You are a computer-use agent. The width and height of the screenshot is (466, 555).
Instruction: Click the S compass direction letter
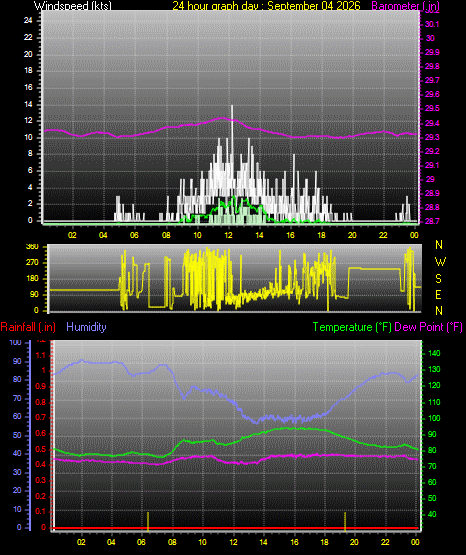click(438, 279)
